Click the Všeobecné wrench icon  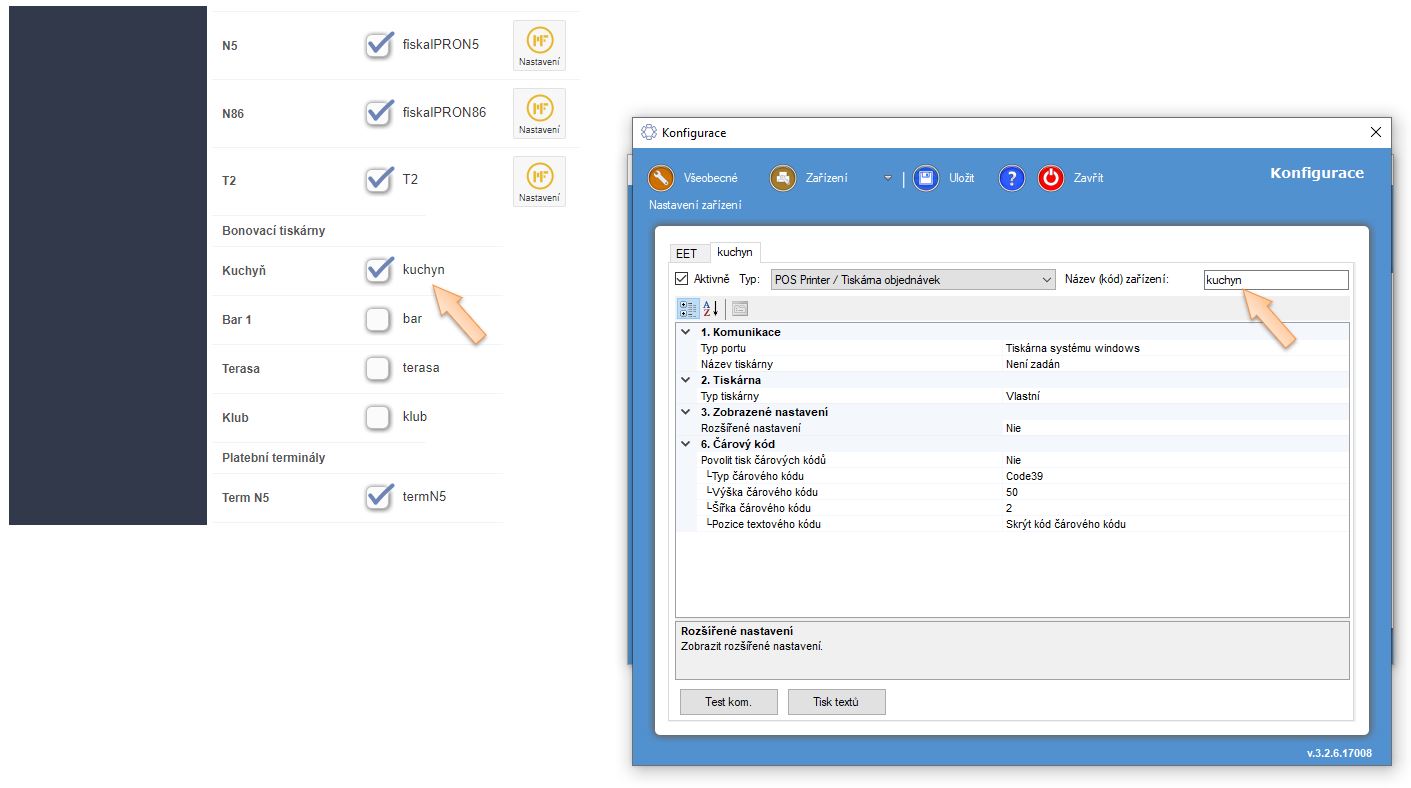coord(661,178)
